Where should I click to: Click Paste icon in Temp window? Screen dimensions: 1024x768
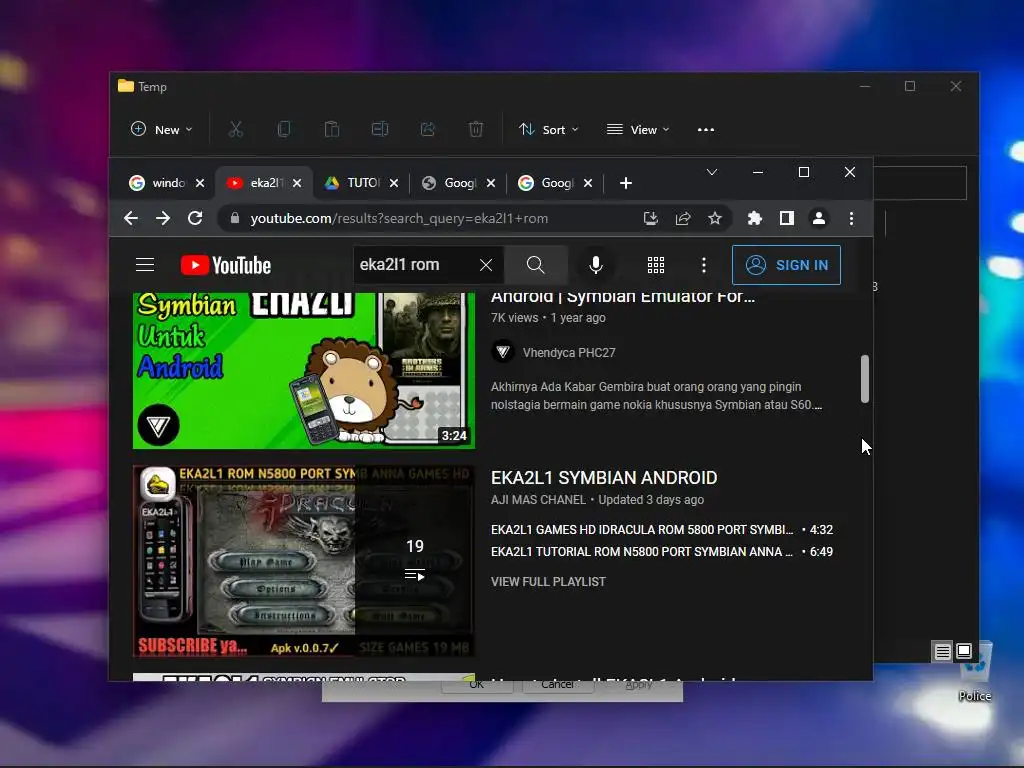(332, 129)
